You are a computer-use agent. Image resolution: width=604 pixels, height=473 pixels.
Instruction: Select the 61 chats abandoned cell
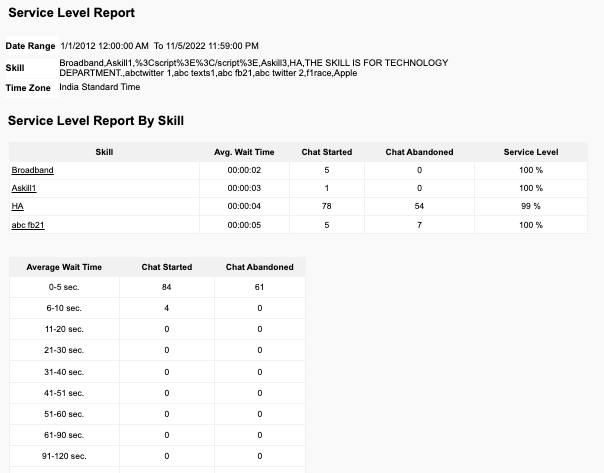pyautogui.click(x=259, y=287)
